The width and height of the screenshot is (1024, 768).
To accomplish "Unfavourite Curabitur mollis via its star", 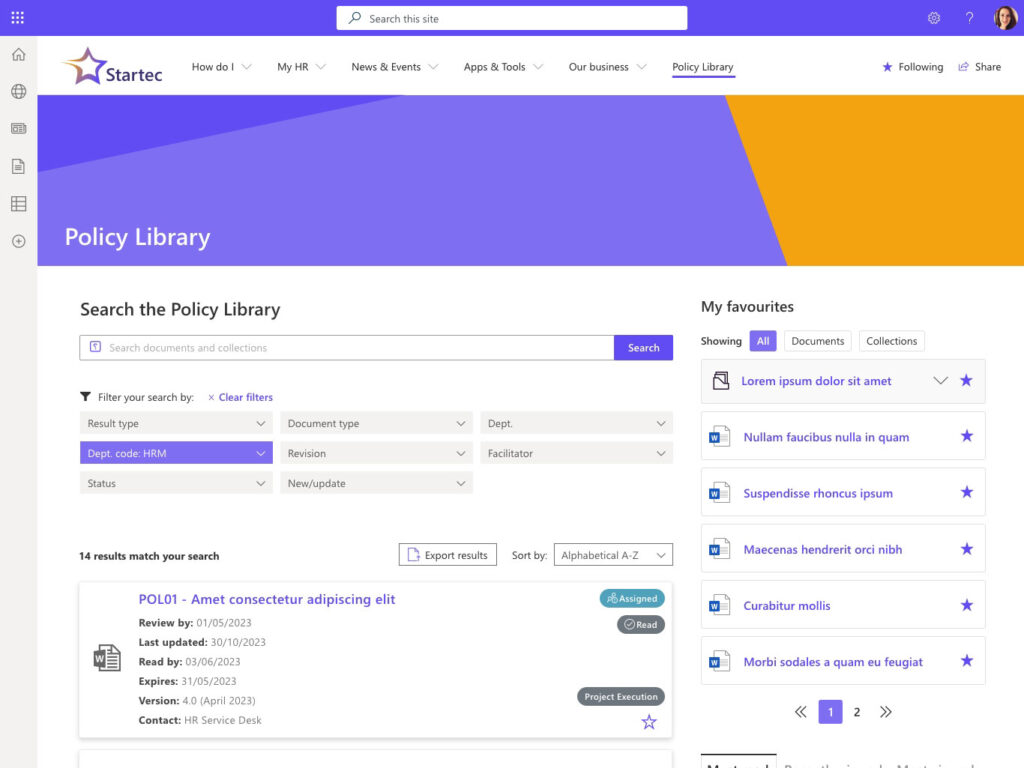I will coord(965,605).
